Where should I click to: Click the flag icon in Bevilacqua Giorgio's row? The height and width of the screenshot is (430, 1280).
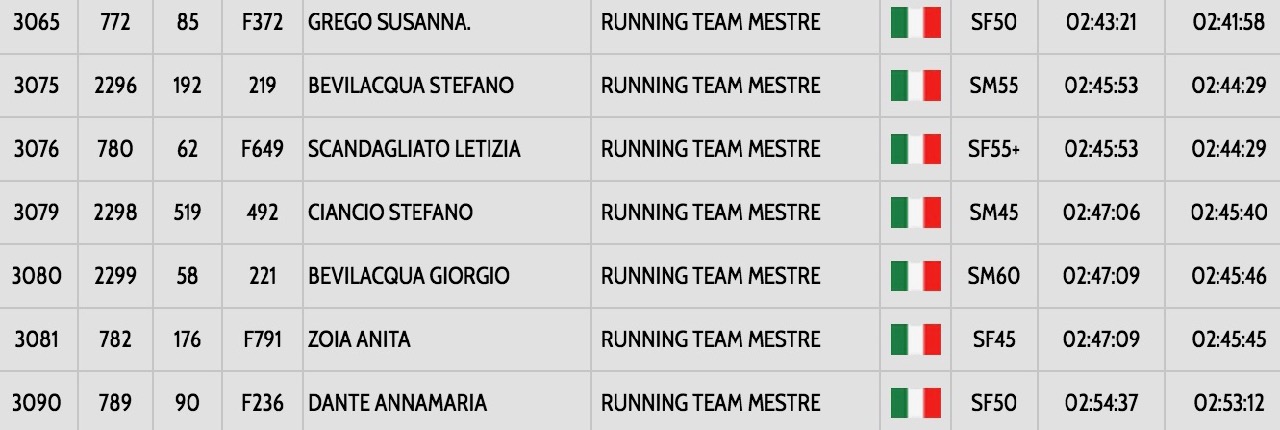pos(916,276)
